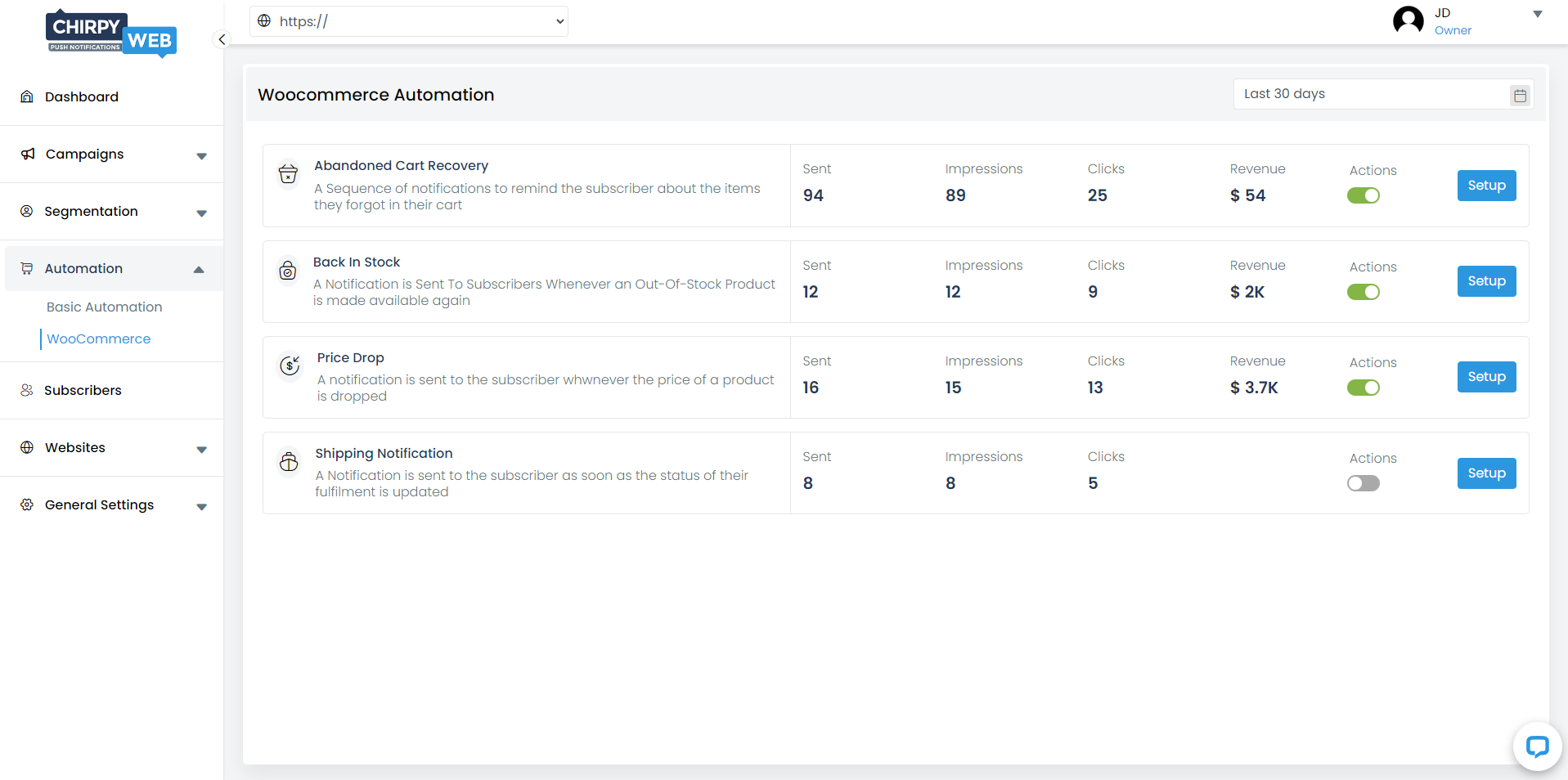
Task: Click the Shipping Notification package icon
Action: click(289, 461)
